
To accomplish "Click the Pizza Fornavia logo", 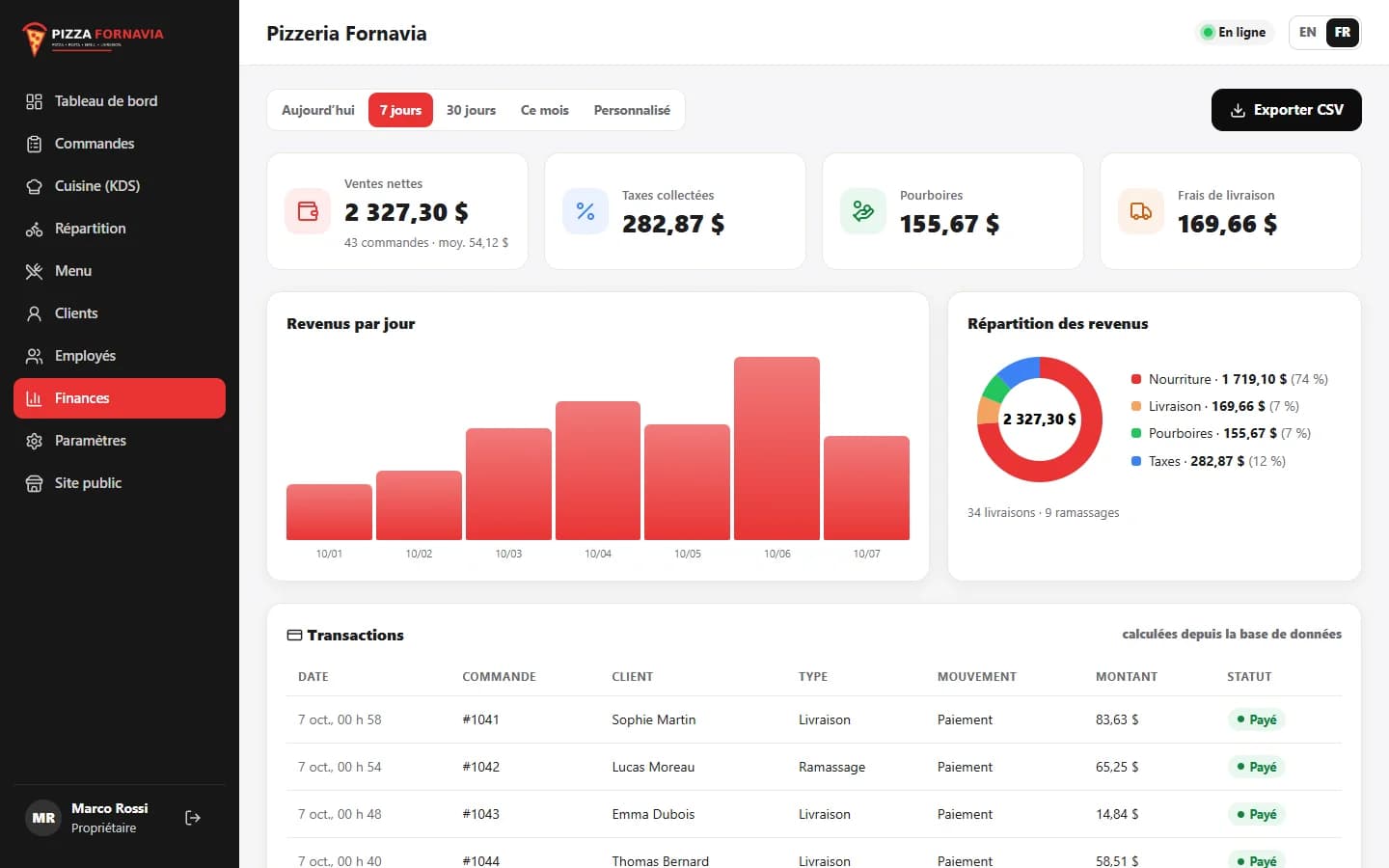I will pos(94,38).
